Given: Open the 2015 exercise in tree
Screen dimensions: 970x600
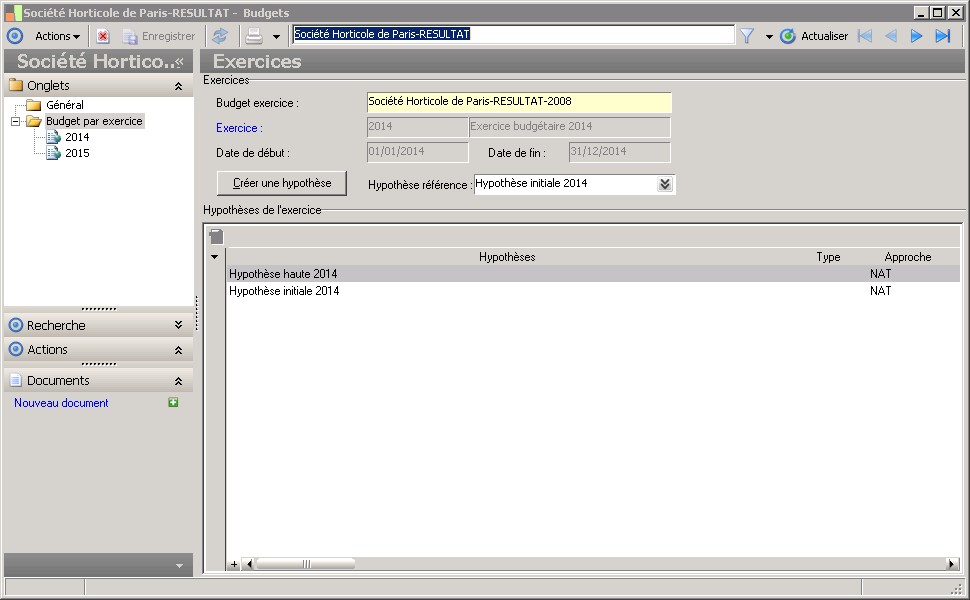Looking at the screenshot, I should (77, 153).
